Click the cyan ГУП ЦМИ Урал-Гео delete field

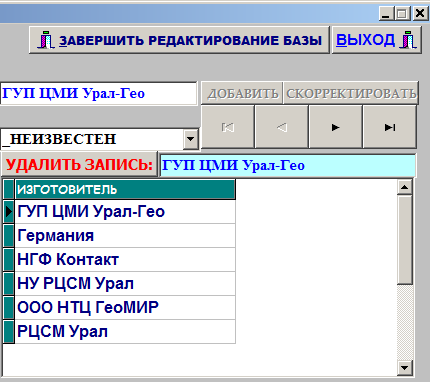[288, 165]
